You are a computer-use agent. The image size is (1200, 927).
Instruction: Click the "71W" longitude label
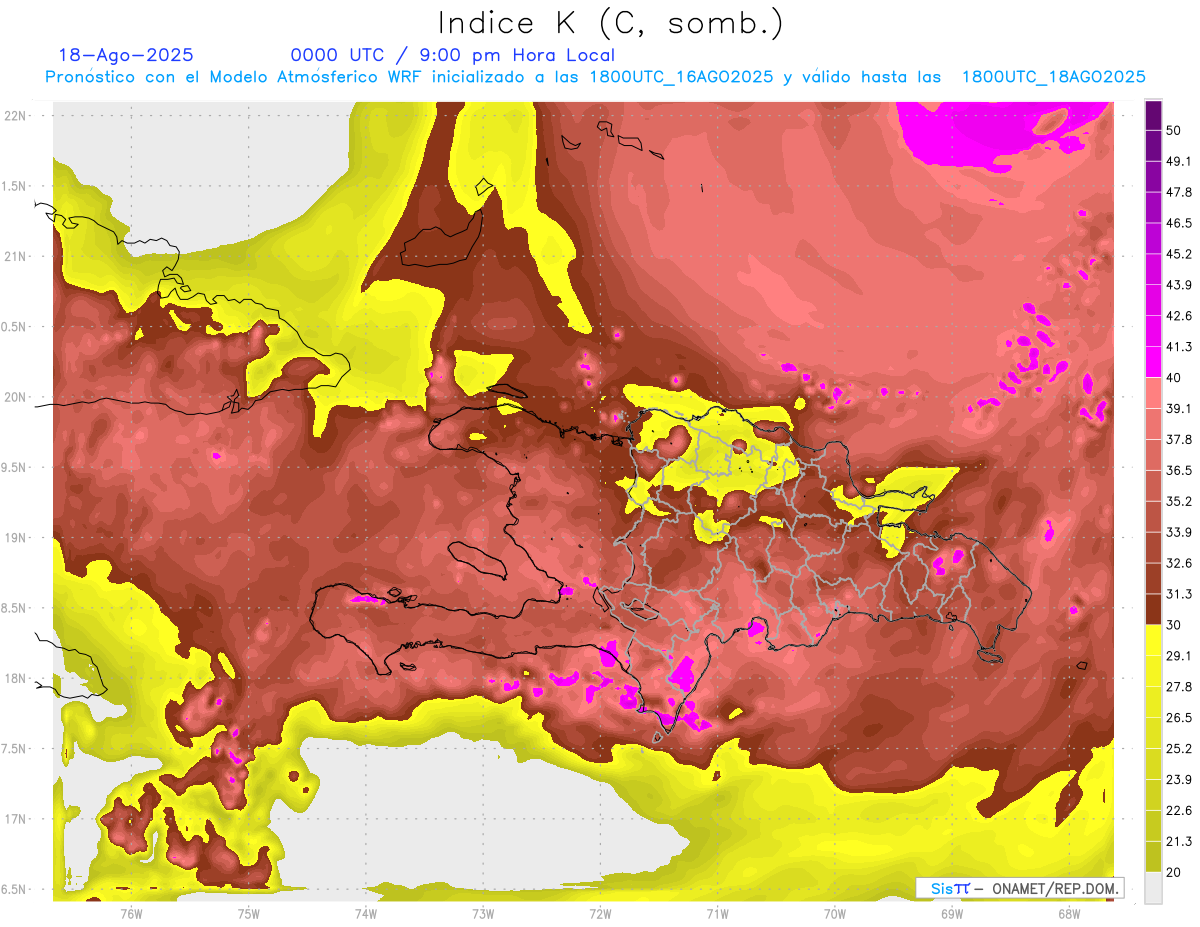coord(717,914)
